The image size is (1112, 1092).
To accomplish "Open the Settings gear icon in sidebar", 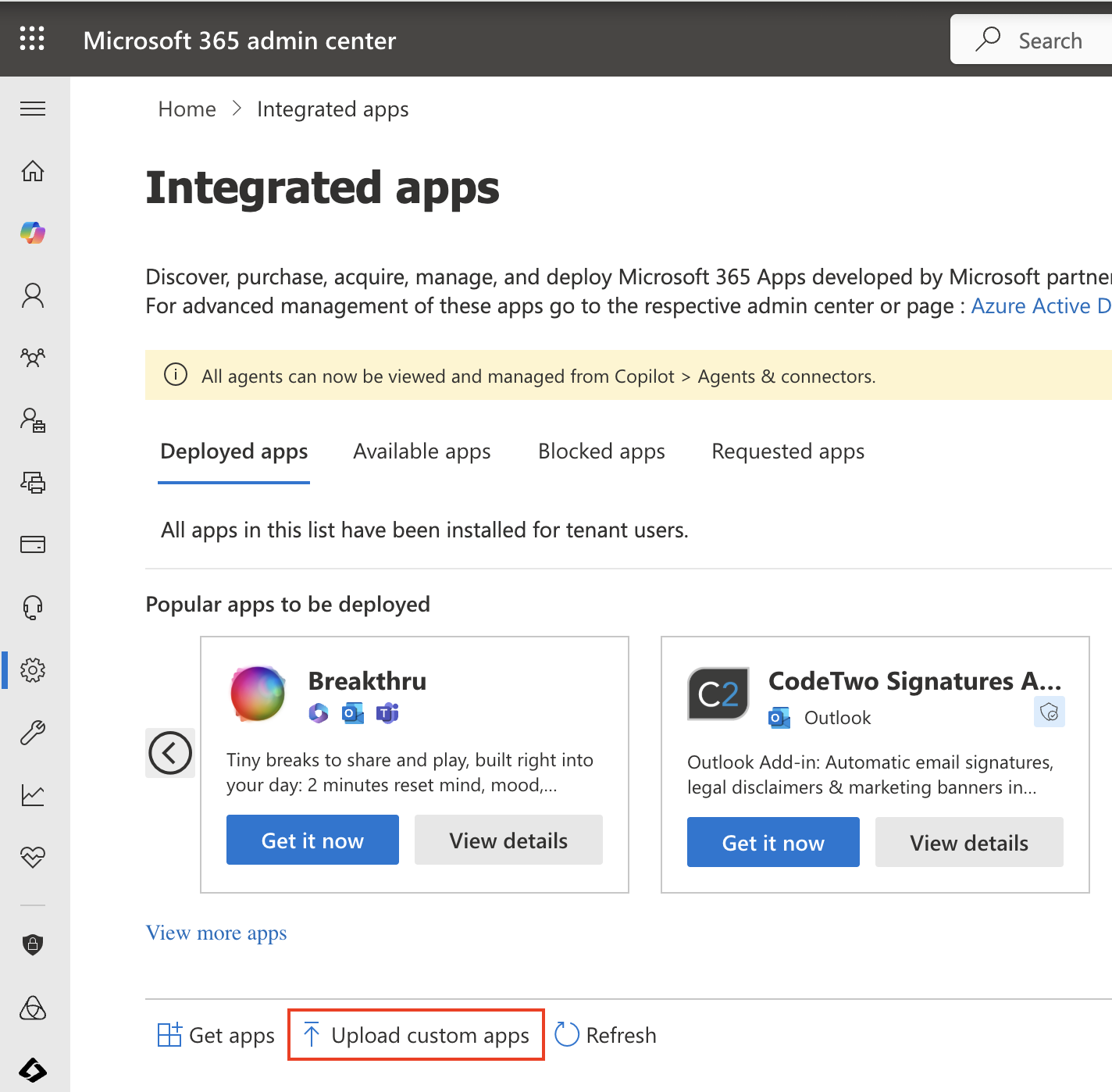I will [33, 670].
